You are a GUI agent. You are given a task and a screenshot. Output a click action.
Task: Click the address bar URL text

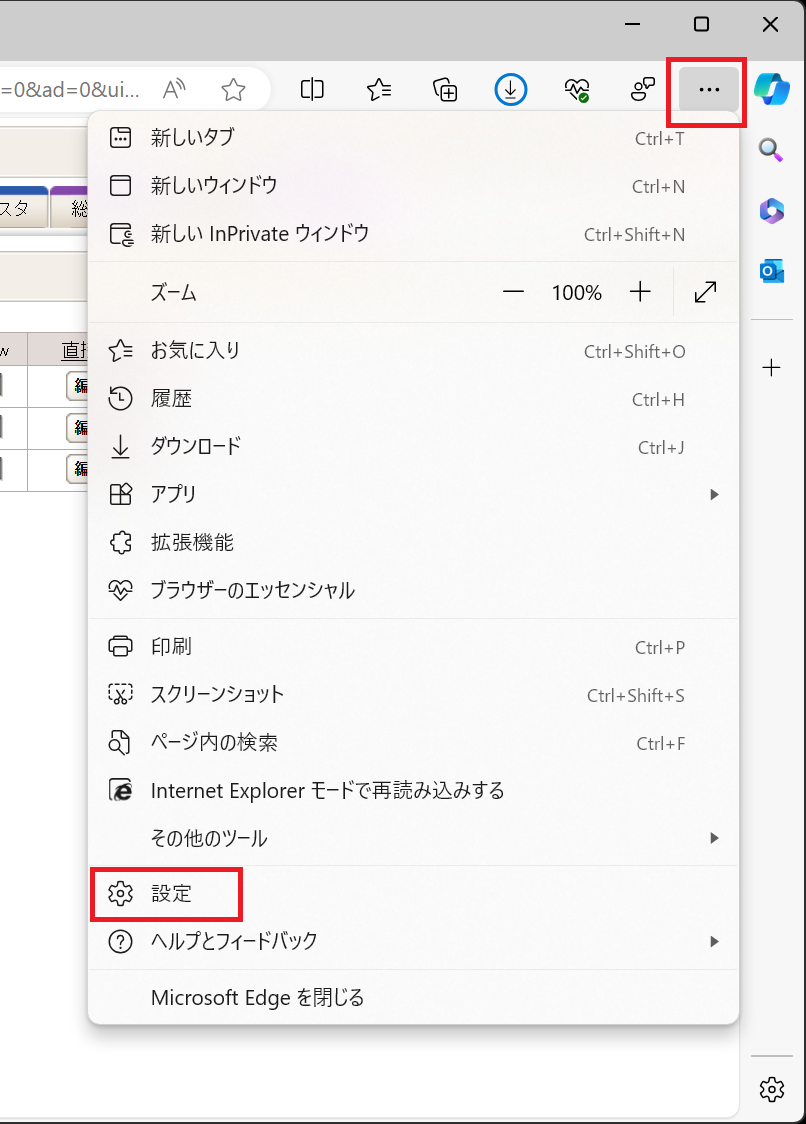coord(70,90)
